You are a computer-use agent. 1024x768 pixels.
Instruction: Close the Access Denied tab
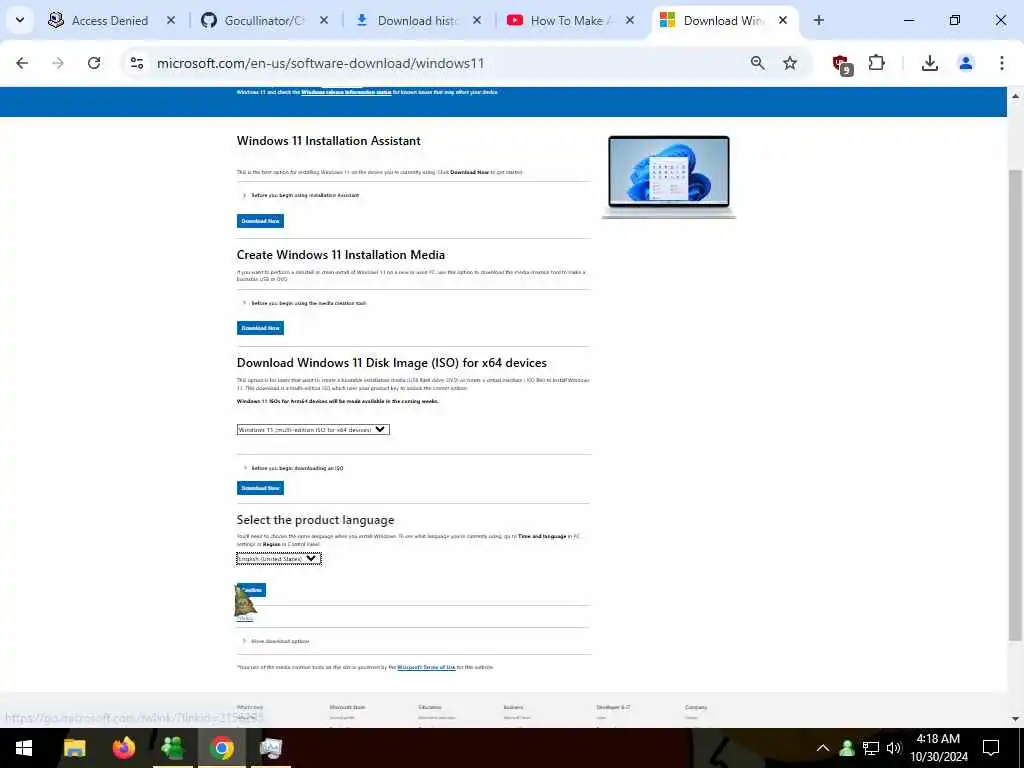pos(171,20)
